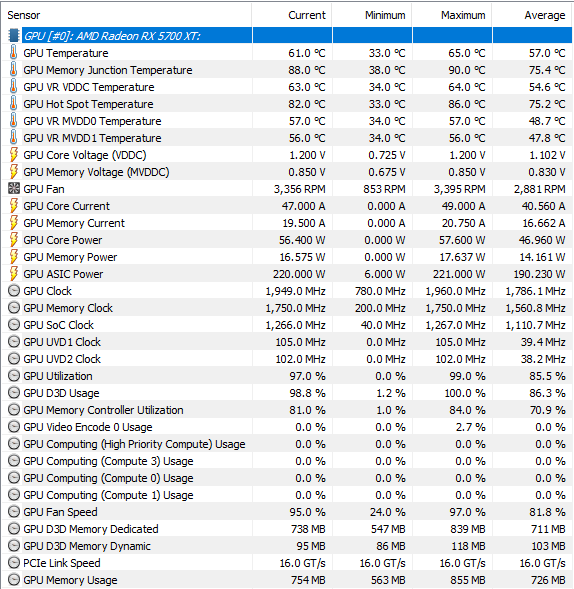Click average GPU Core Voltage value 1.102 V

(x=547, y=155)
